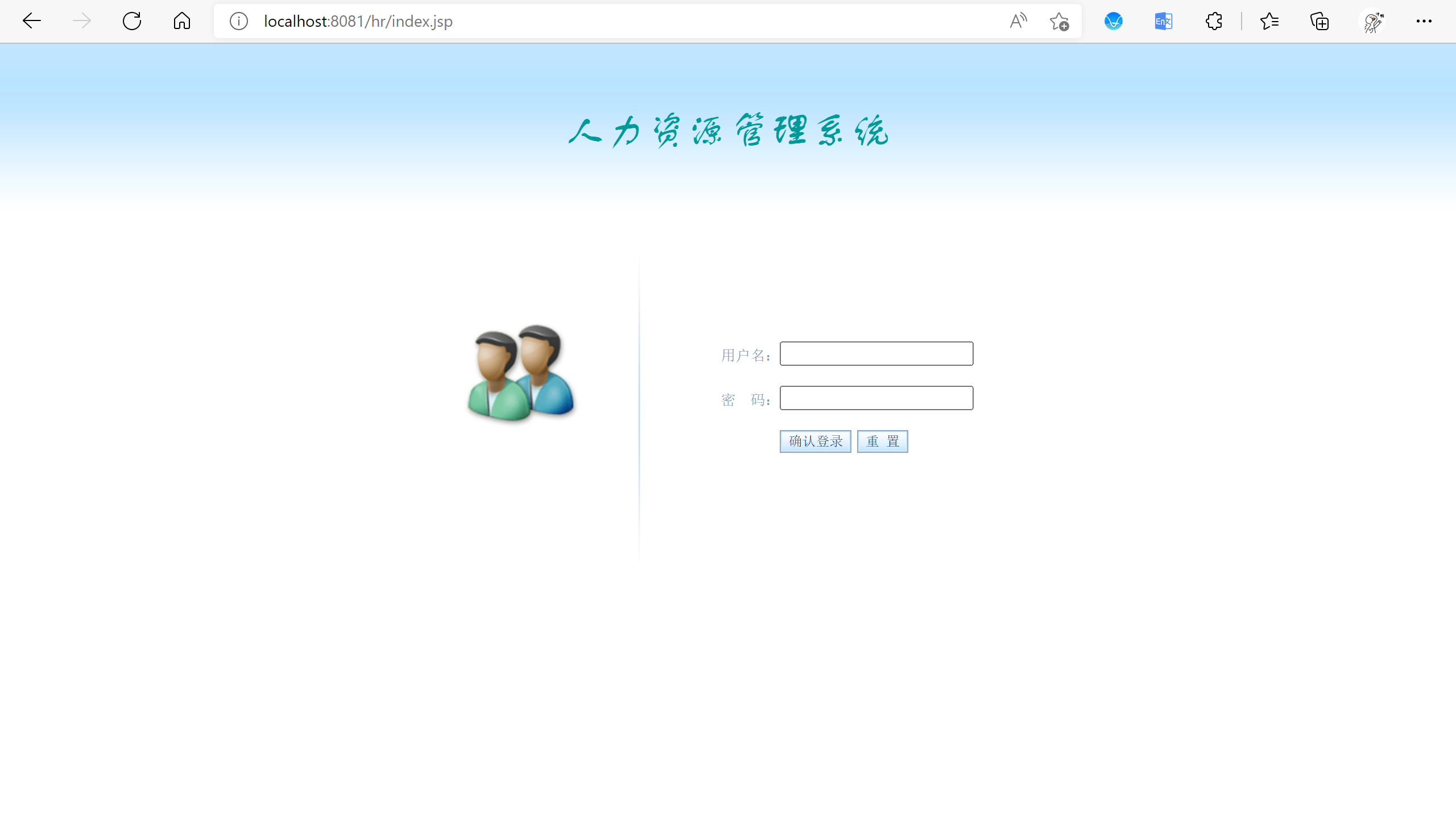
Task: Click the 用户名 username field
Action: coord(876,353)
